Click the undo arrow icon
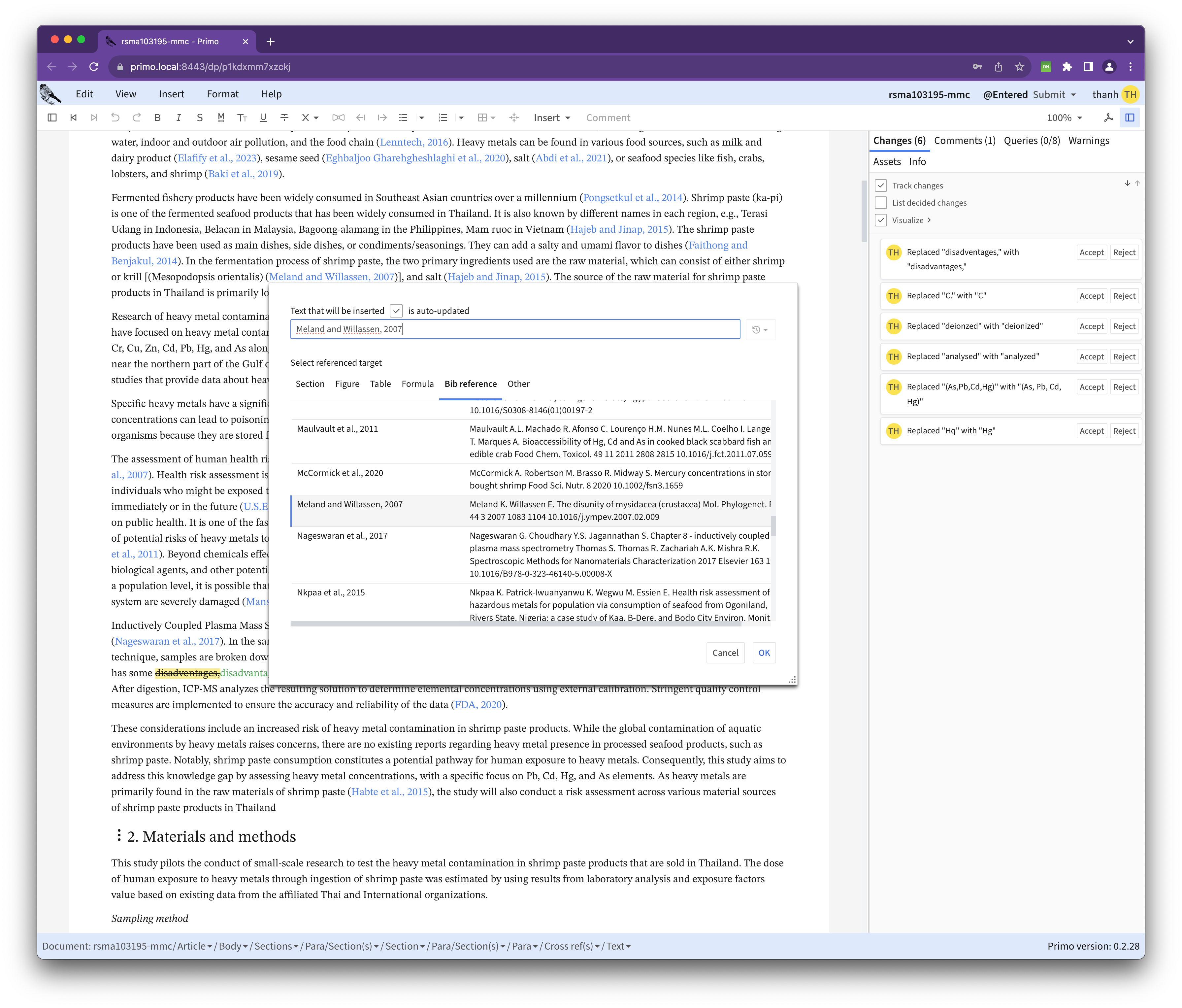Viewport: 1182px width, 1008px height. (115, 118)
